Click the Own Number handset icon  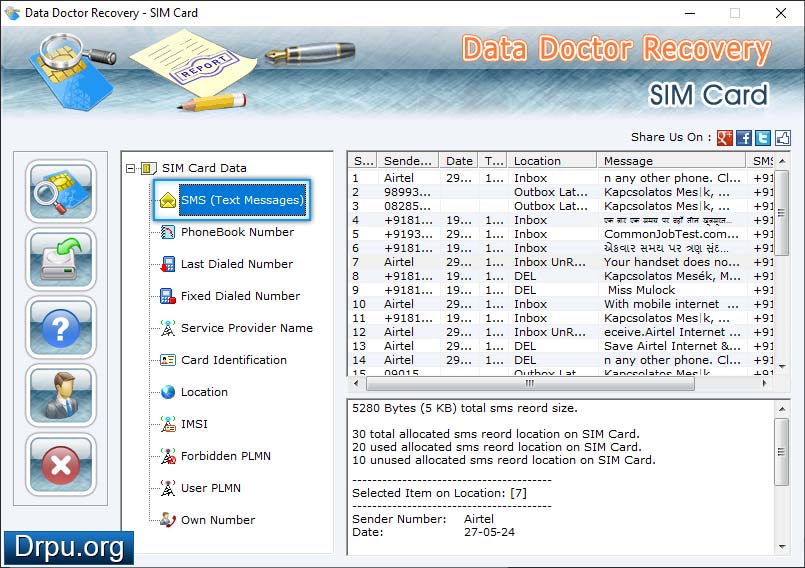point(167,520)
